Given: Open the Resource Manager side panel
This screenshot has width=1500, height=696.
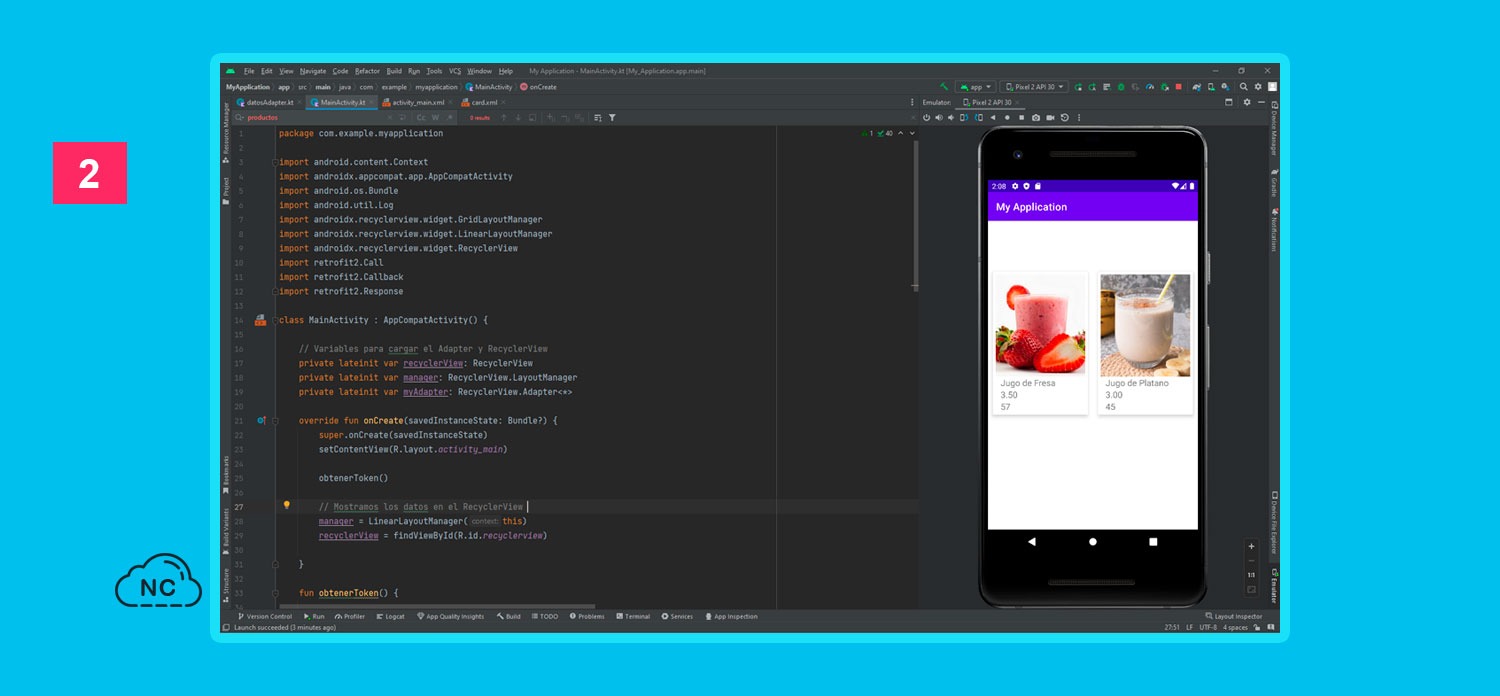Looking at the screenshot, I should [226, 131].
